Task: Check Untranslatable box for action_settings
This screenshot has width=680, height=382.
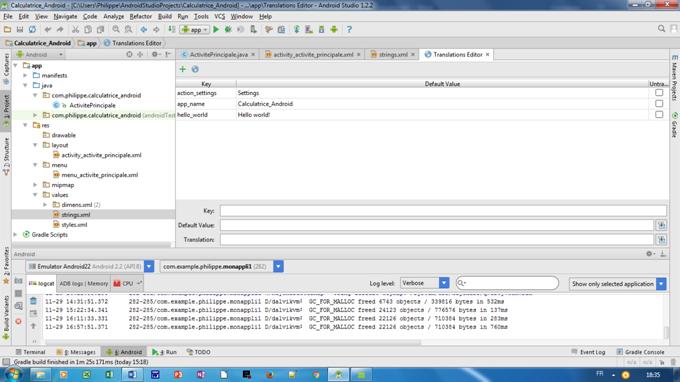Action: click(x=659, y=93)
